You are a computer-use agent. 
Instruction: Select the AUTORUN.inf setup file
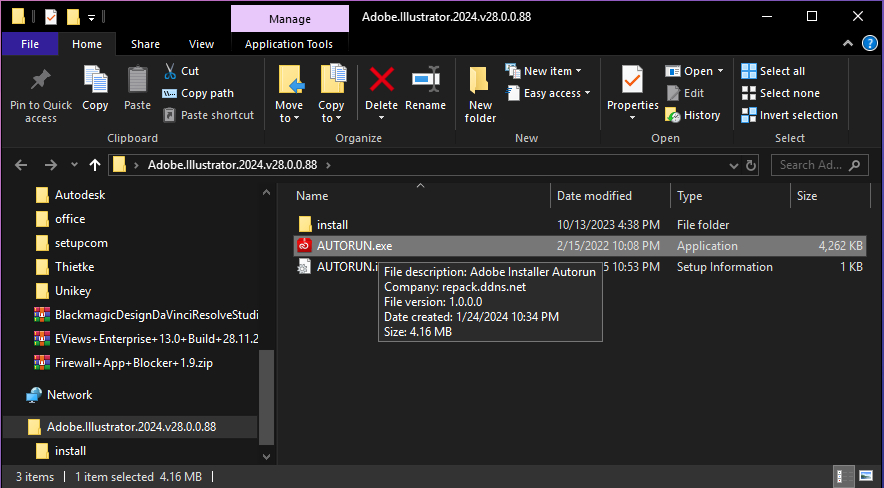point(580,267)
